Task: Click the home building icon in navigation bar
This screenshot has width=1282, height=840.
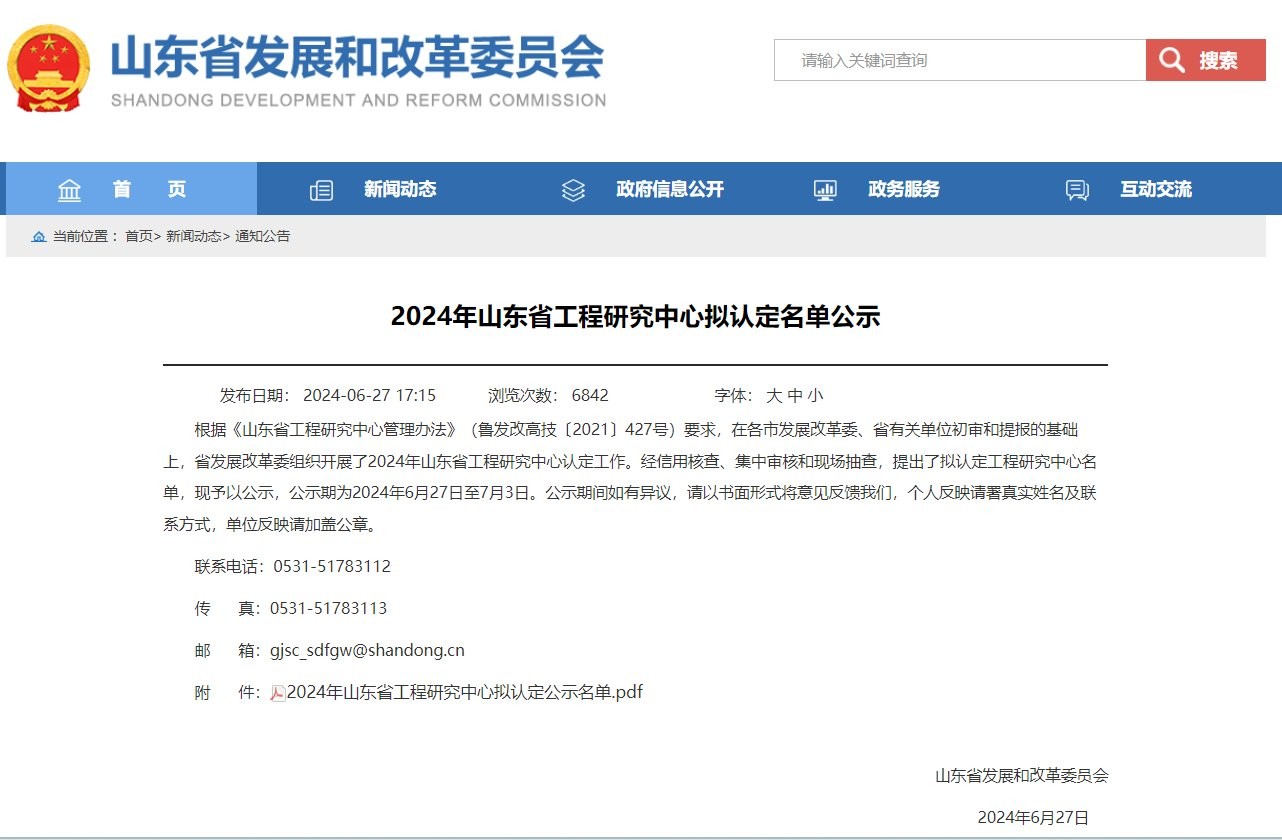Action: (68, 188)
